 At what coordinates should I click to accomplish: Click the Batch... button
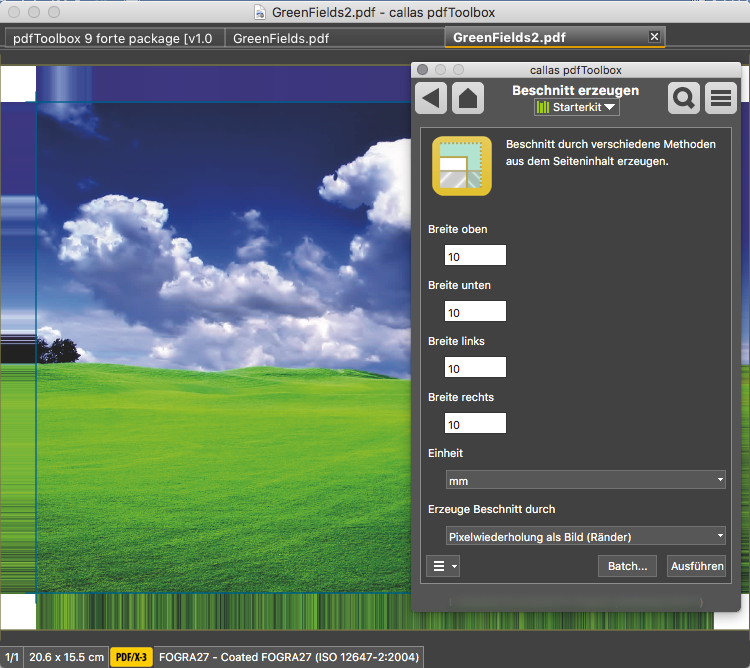627,566
